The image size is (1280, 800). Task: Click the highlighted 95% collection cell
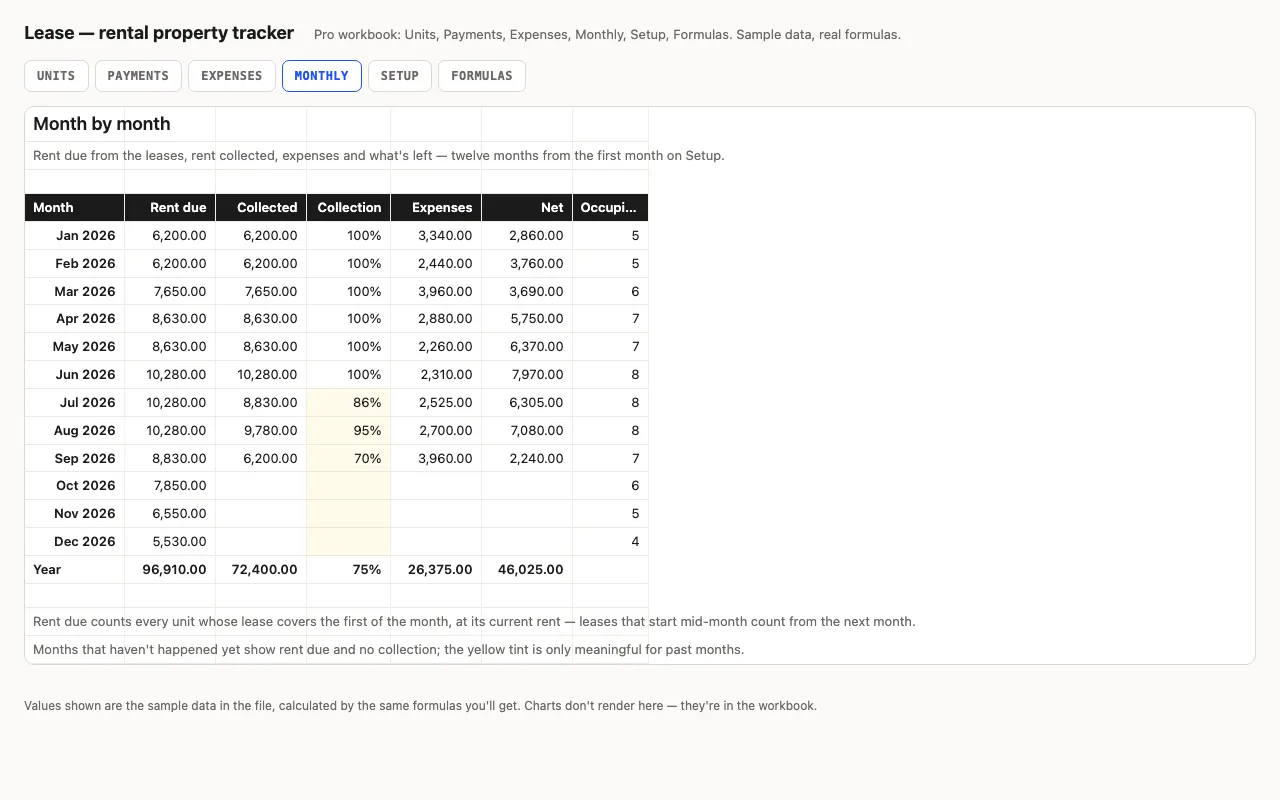tap(349, 431)
